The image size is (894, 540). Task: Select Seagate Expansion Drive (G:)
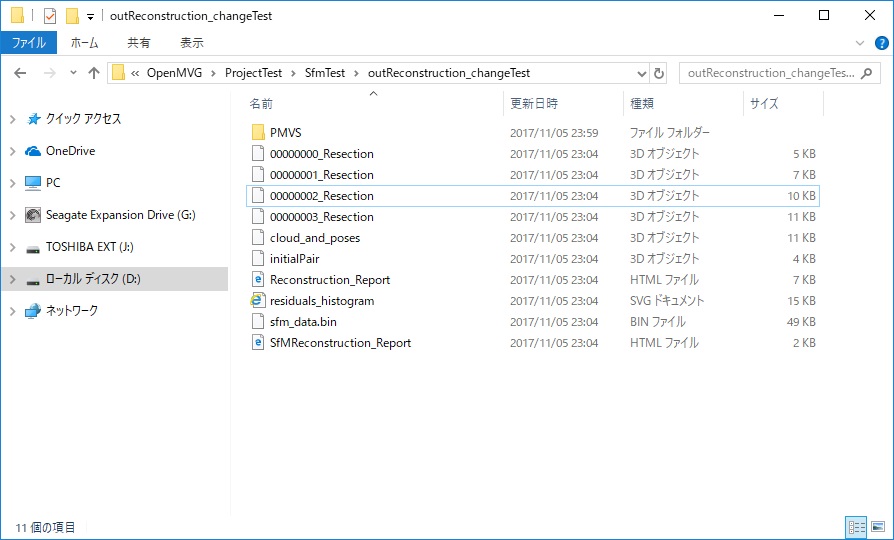pos(120,215)
